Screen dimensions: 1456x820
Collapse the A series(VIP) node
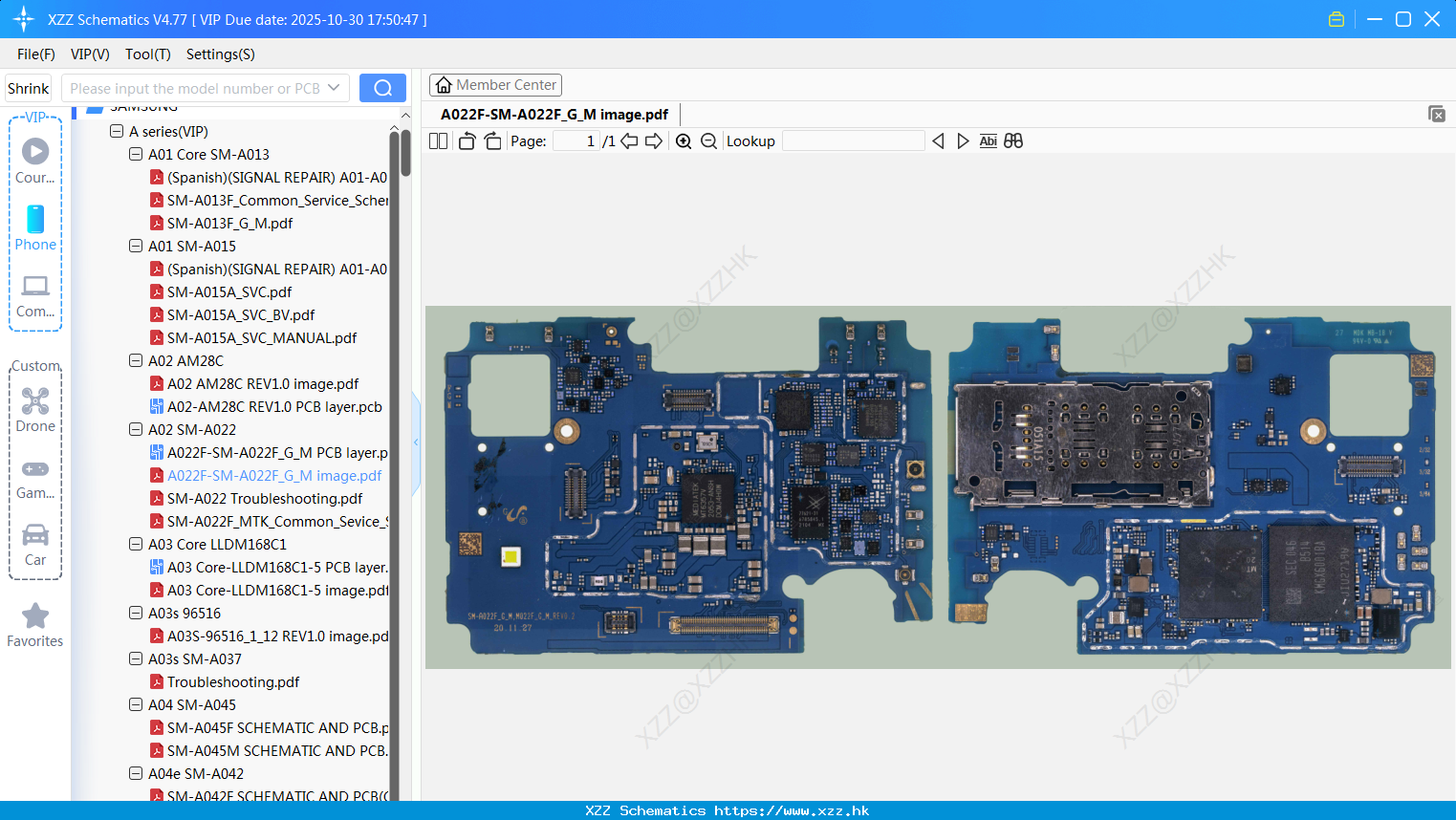(117, 132)
